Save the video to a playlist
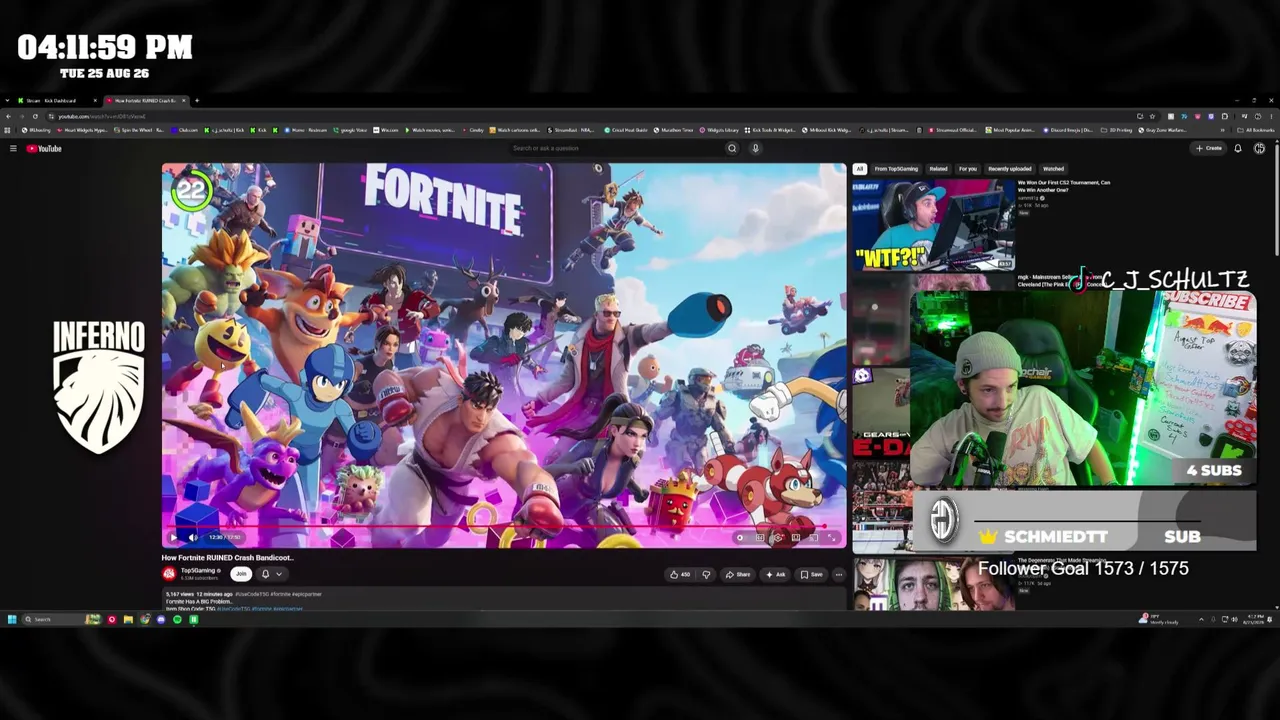Viewport: 1280px width, 720px height. (812, 574)
